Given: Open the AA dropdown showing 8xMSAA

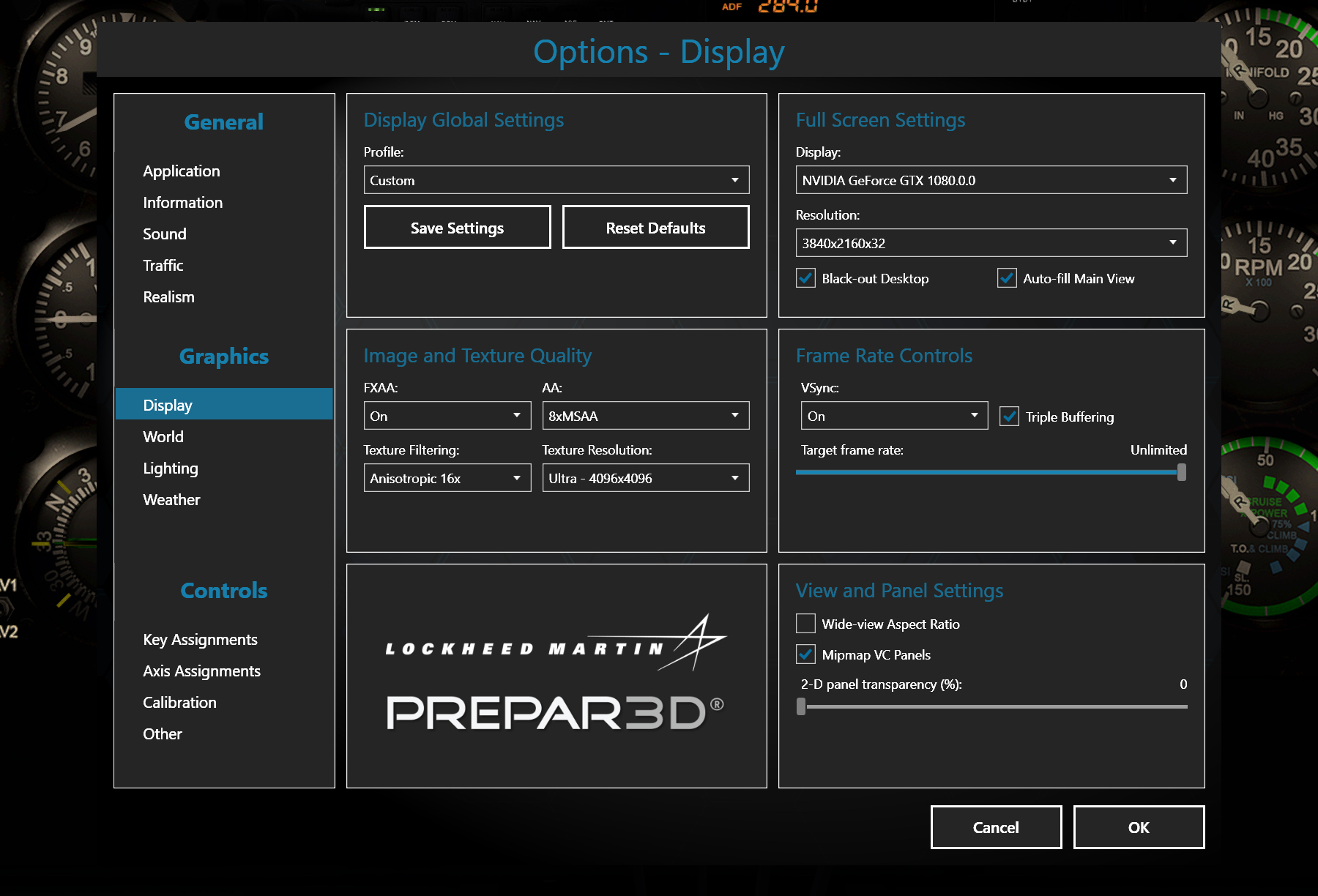Looking at the screenshot, I should [646, 416].
